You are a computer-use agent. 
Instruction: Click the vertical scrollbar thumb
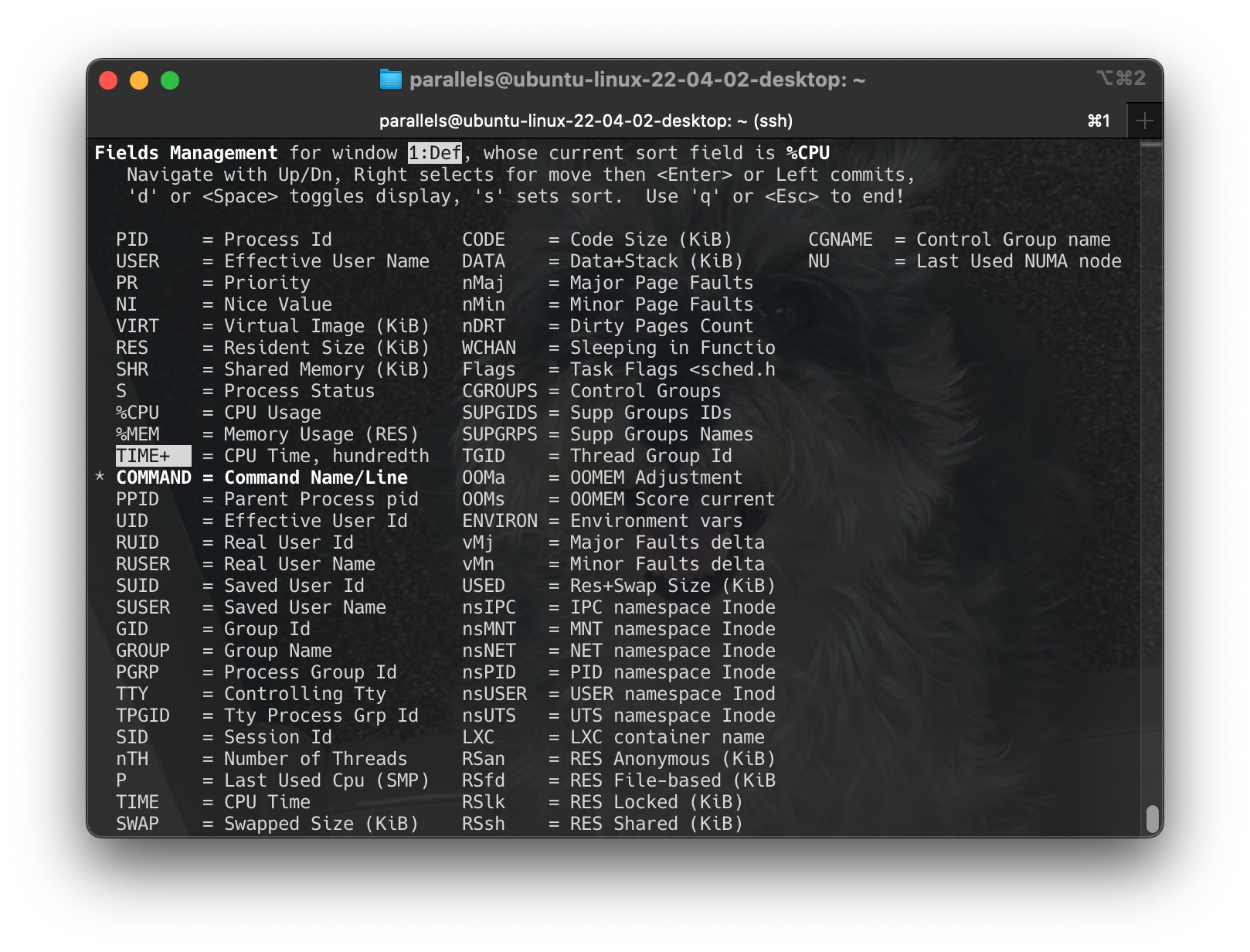[1152, 818]
